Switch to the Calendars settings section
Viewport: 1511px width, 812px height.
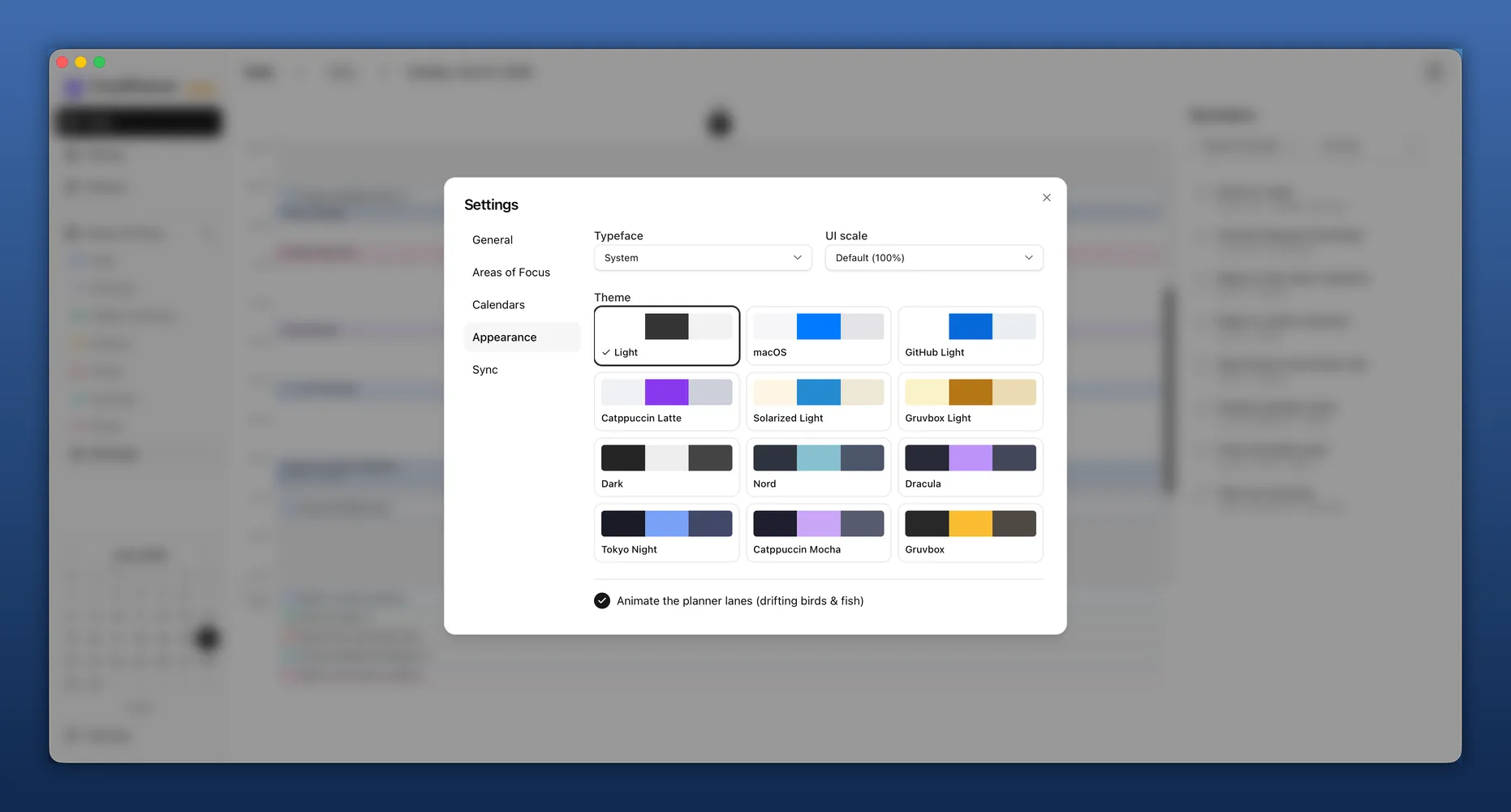[x=522, y=305]
